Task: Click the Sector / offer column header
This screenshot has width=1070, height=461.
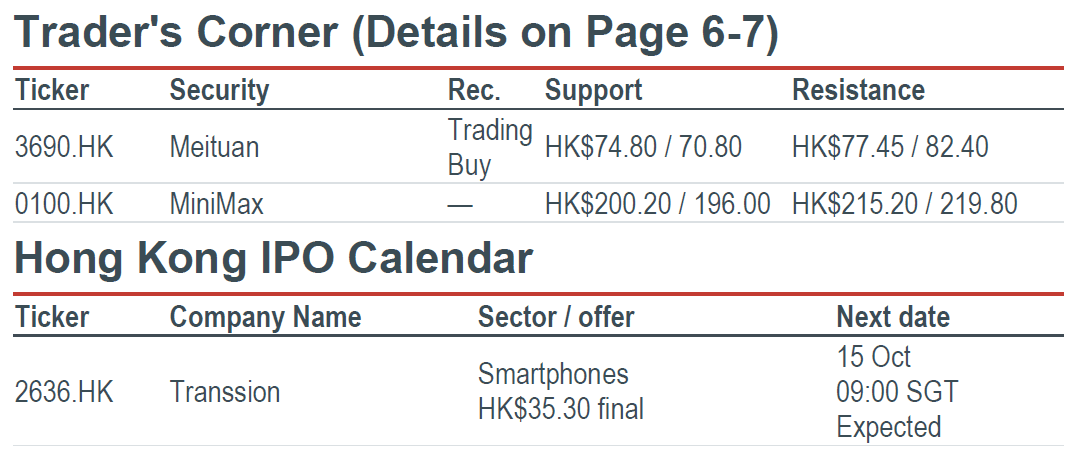Action: [556, 317]
